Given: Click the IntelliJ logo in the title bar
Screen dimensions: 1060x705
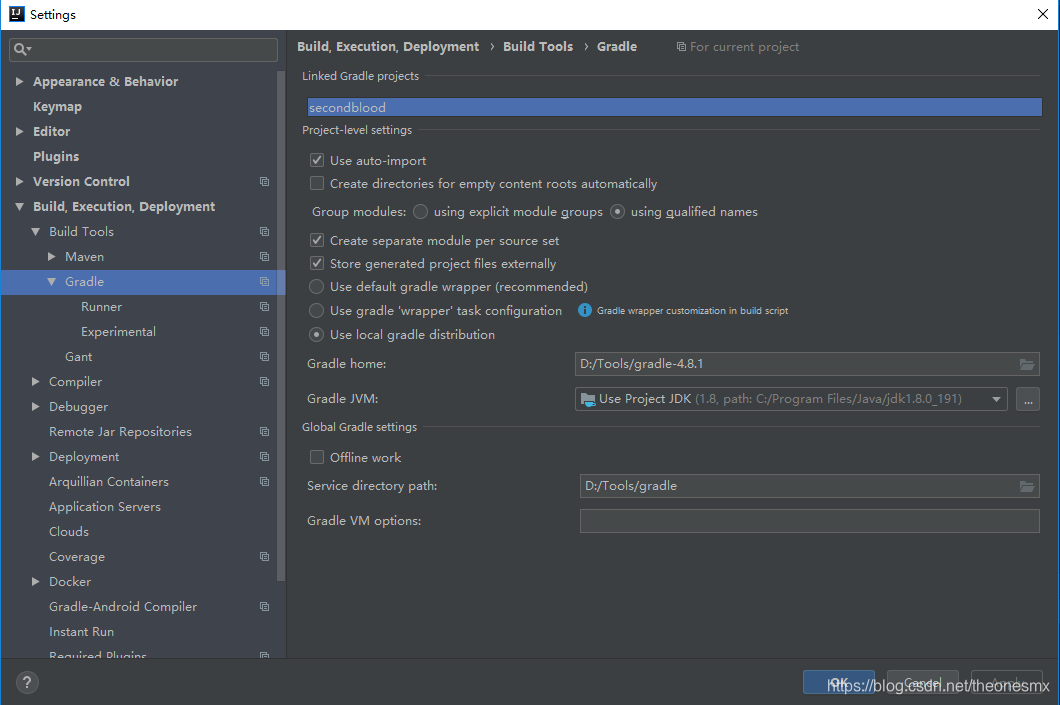Looking at the screenshot, I should [x=16, y=14].
